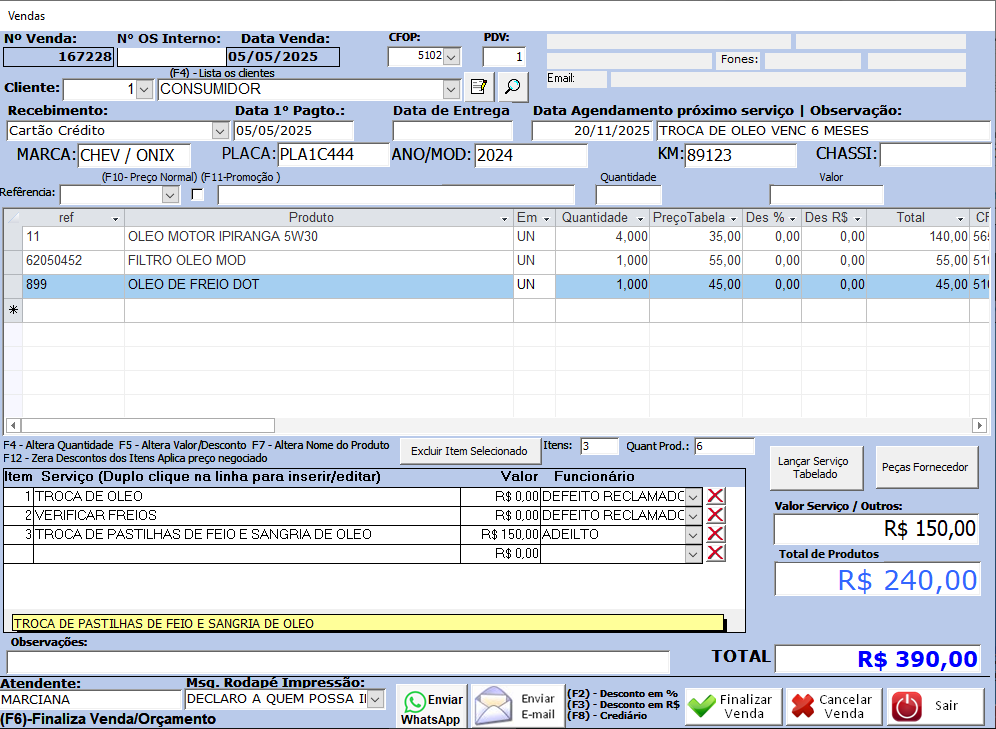Send the sale via WhatsApp

[431, 708]
